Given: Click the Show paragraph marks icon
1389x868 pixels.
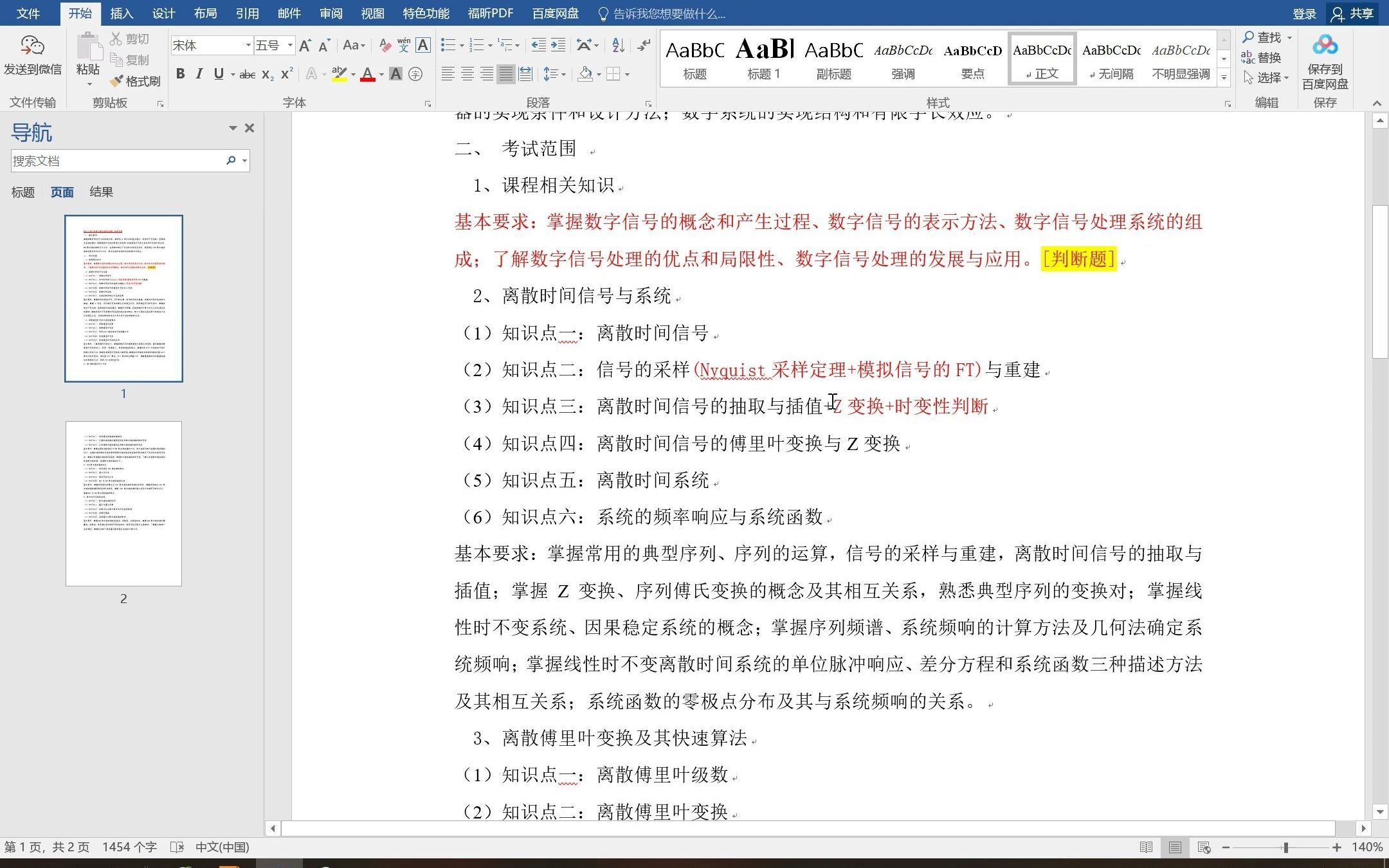Looking at the screenshot, I should coord(643,45).
